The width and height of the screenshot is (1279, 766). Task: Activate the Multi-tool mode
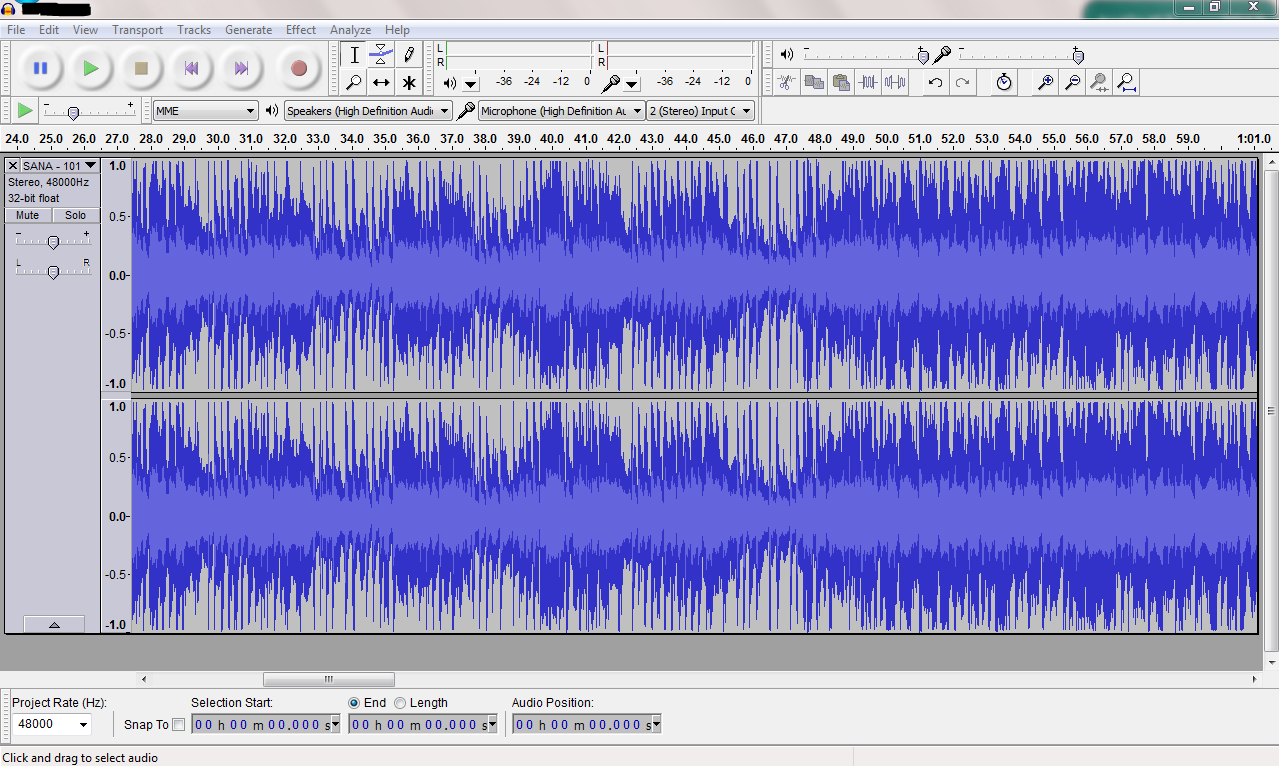click(x=409, y=82)
